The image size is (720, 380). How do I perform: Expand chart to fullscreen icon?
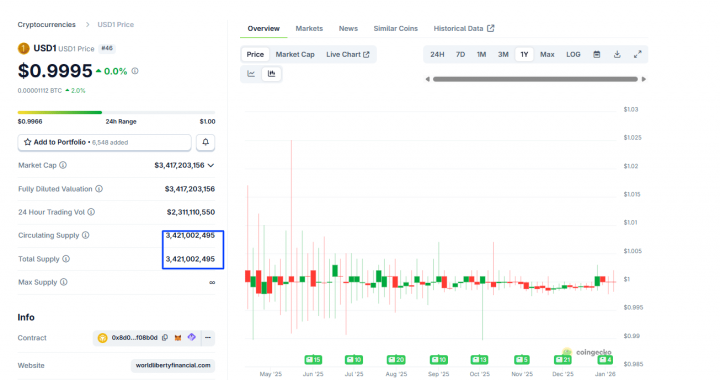coord(638,55)
